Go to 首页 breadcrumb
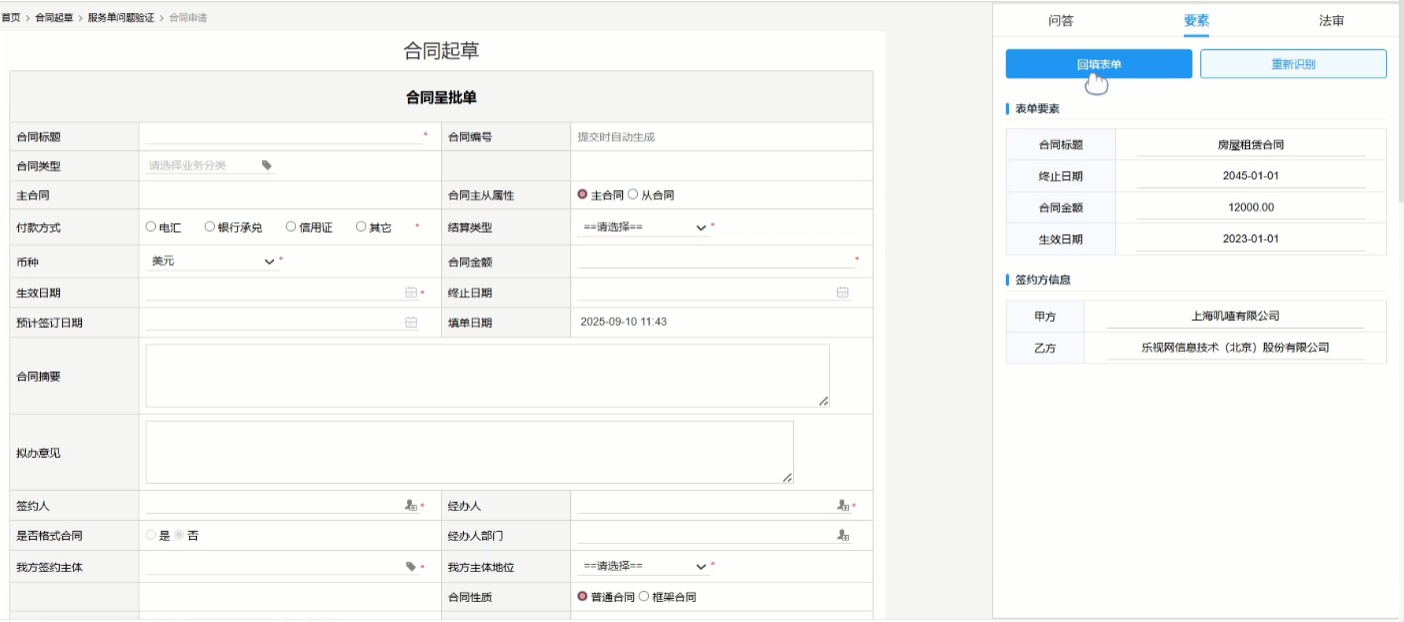1404x622 pixels. point(10,18)
